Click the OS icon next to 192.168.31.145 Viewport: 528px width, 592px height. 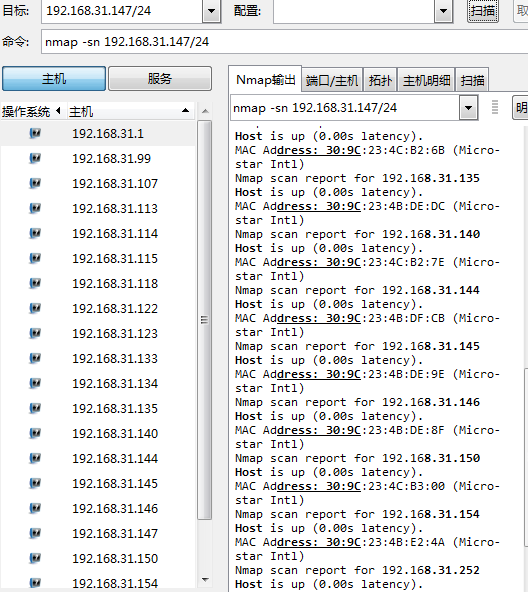(35, 483)
